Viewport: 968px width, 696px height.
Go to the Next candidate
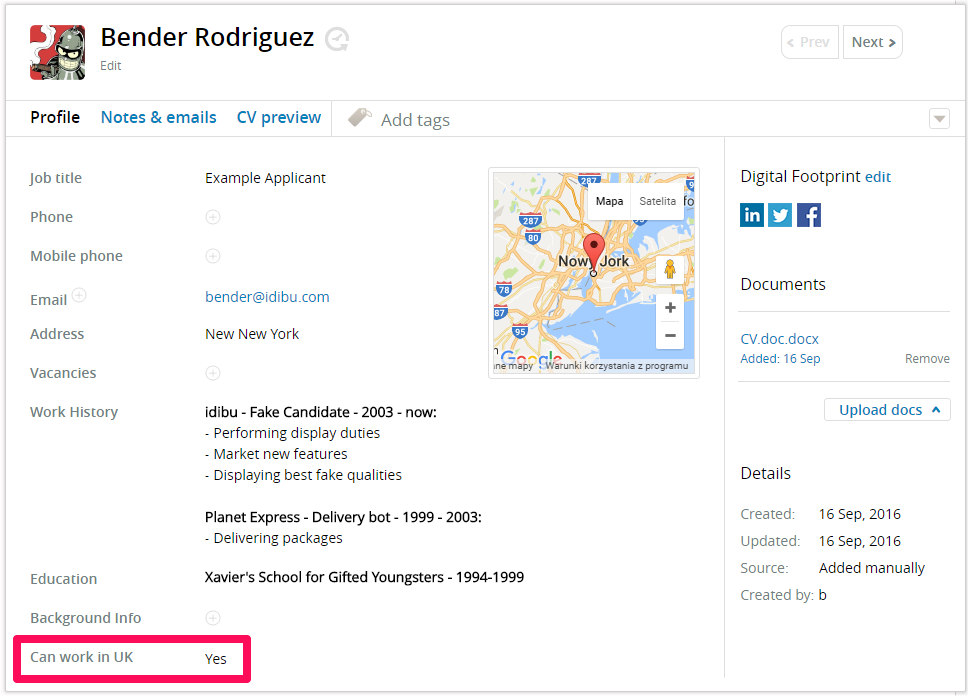click(x=873, y=42)
